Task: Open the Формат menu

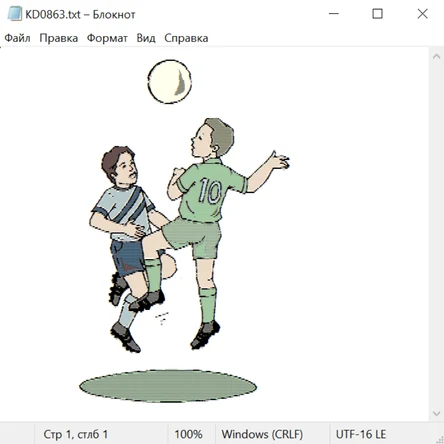Action: (107, 38)
